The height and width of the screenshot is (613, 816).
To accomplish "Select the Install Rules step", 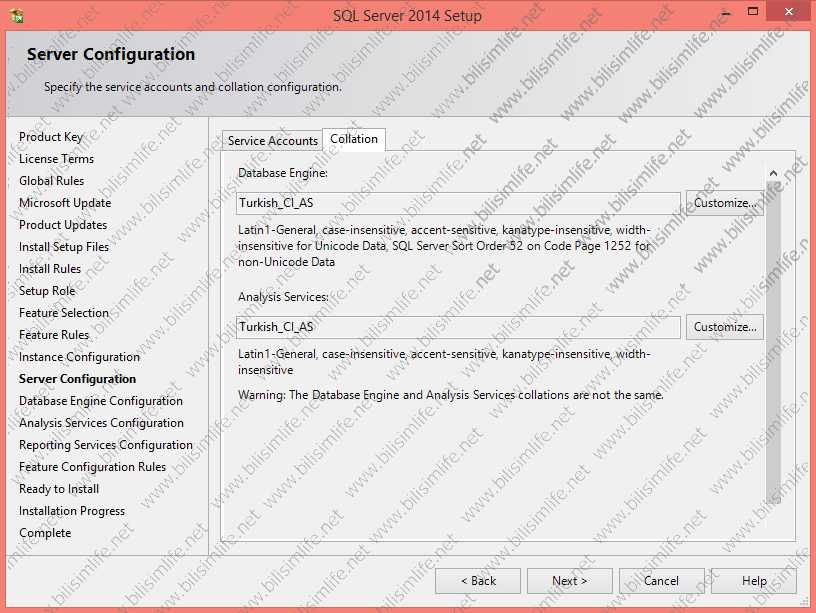I will tap(50, 269).
